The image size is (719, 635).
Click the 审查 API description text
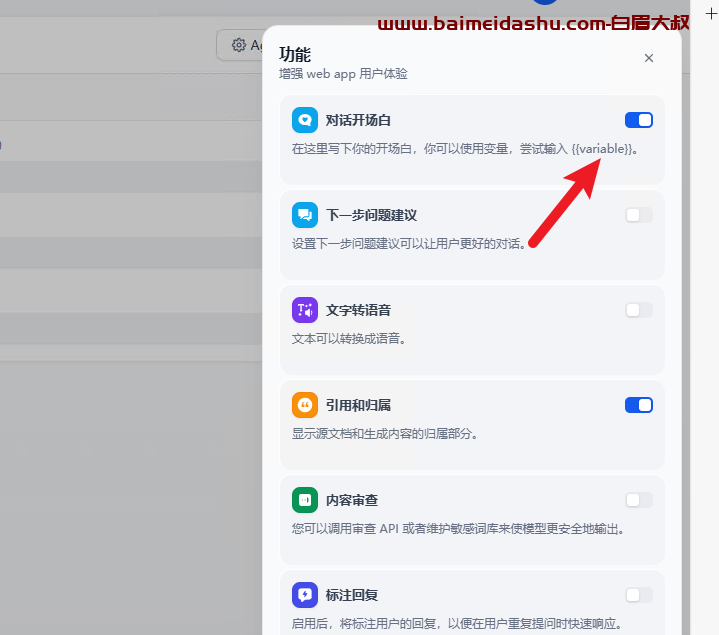point(458,529)
